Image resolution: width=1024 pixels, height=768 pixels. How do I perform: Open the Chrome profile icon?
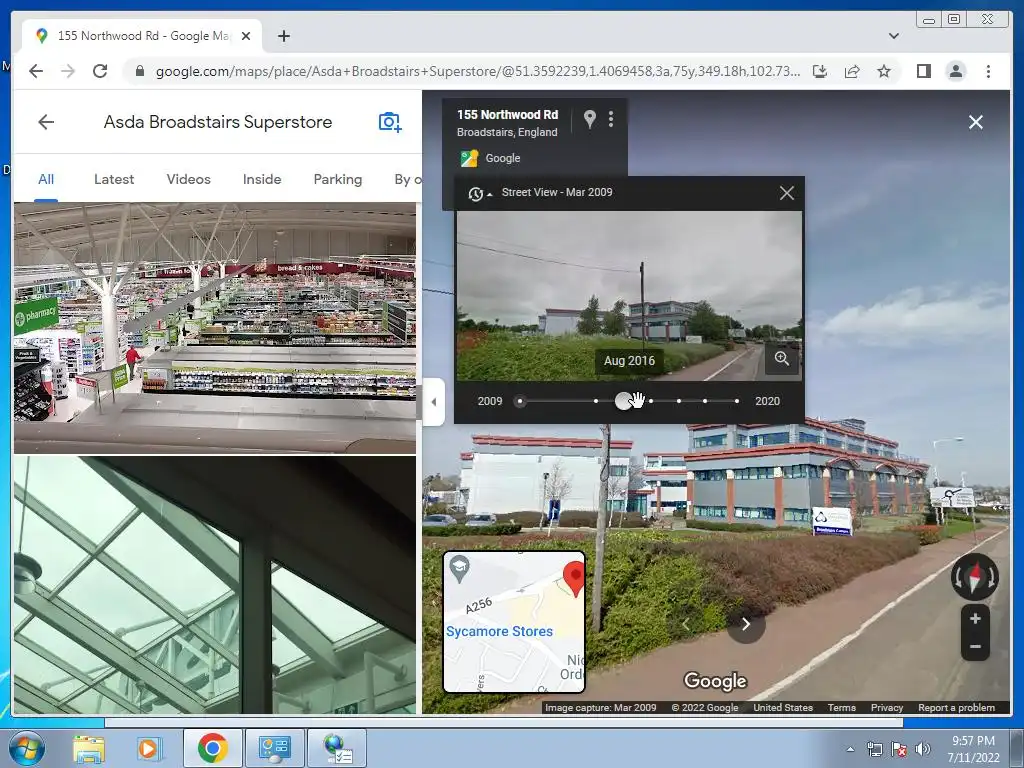(955, 71)
